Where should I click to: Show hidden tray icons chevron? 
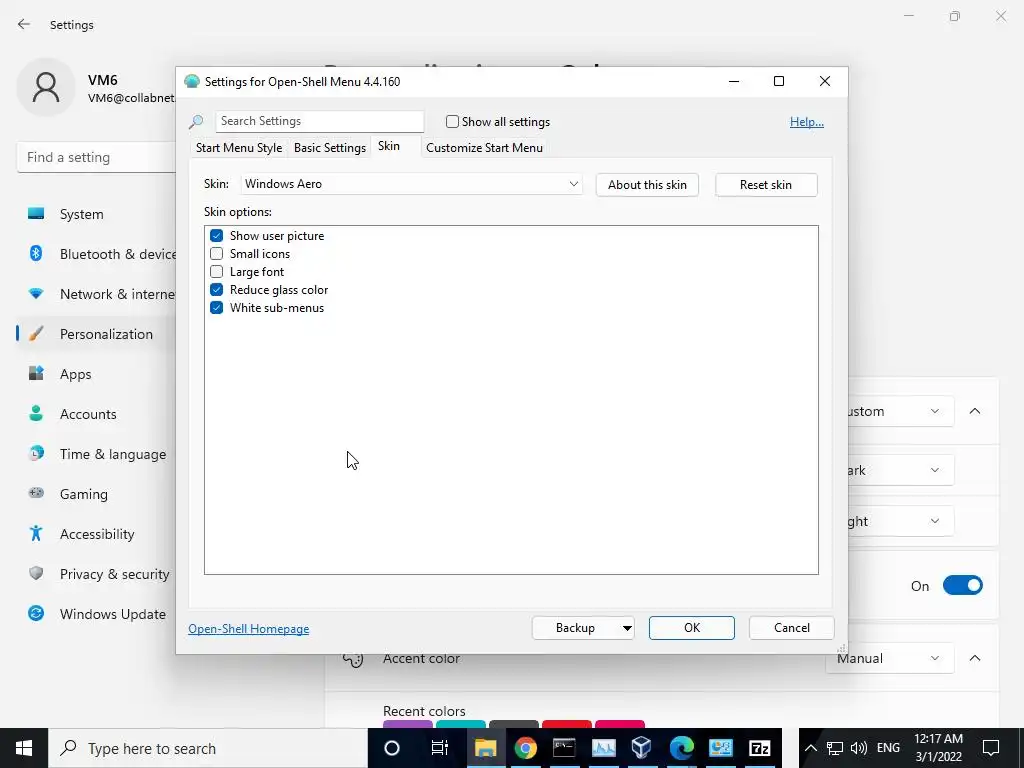coord(810,748)
